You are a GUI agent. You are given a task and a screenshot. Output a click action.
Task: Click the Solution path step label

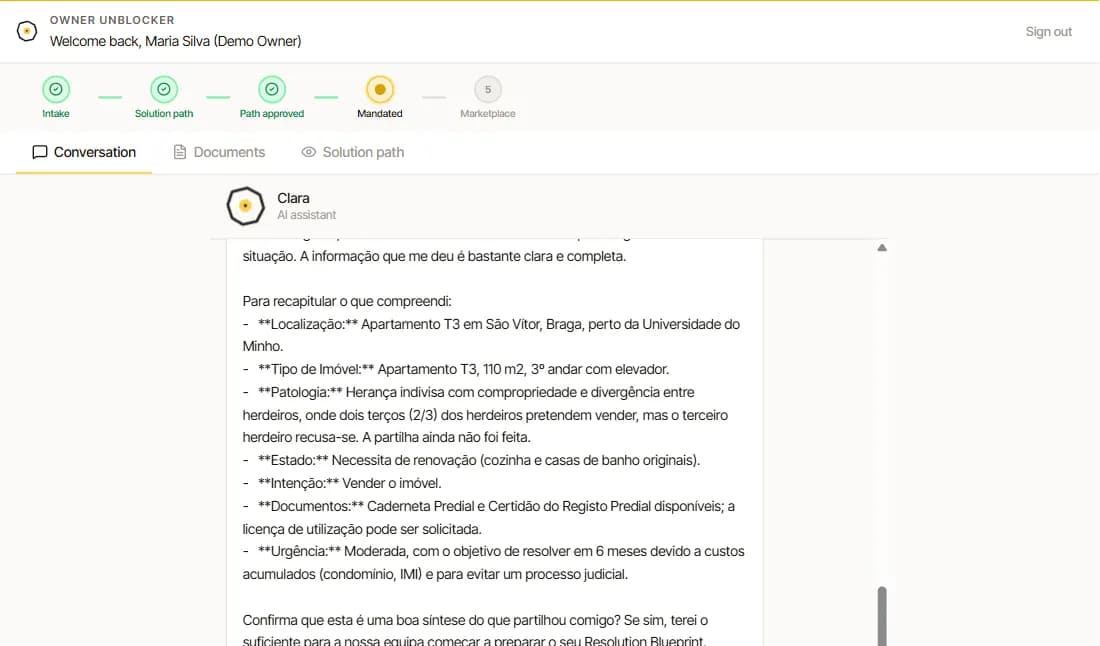click(x=163, y=114)
